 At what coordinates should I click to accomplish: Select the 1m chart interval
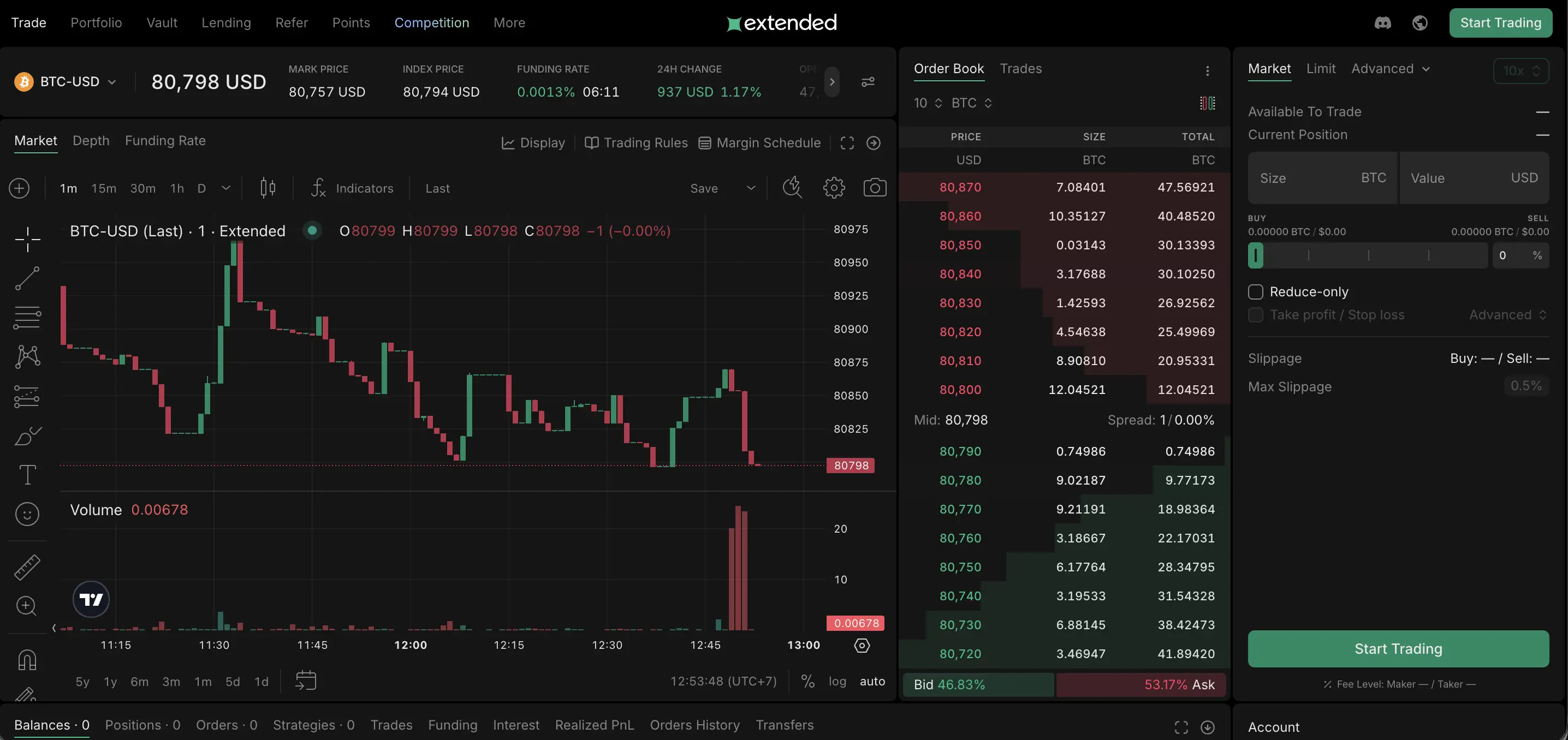point(68,188)
